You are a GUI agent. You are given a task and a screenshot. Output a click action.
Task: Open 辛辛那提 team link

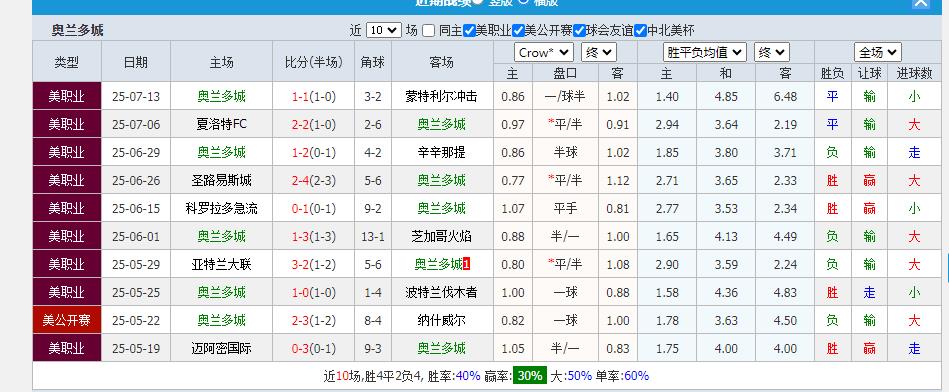tap(442, 152)
